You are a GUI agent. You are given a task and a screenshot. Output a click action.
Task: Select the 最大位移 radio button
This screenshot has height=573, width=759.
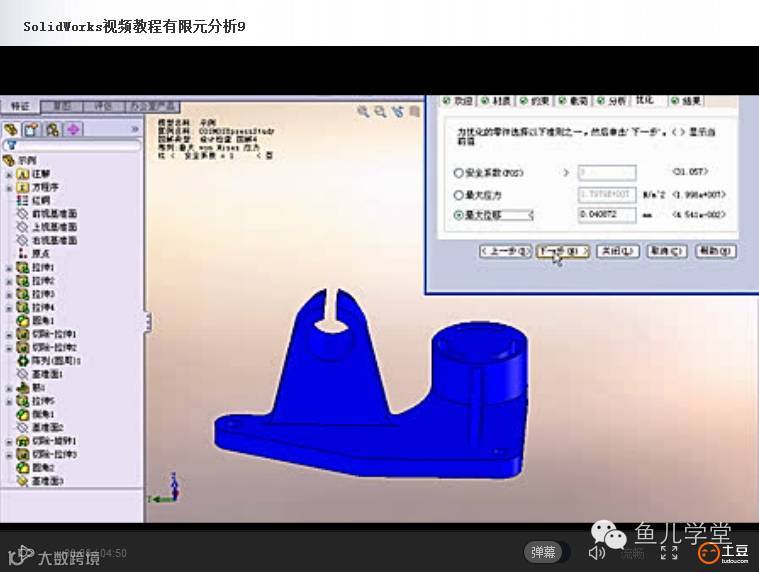point(458,215)
